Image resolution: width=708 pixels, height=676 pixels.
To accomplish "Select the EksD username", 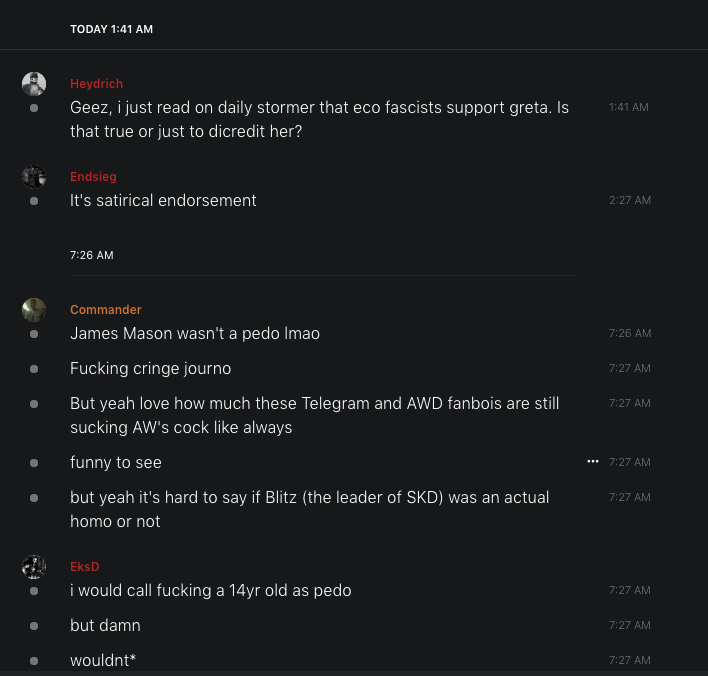I will coord(85,567).
